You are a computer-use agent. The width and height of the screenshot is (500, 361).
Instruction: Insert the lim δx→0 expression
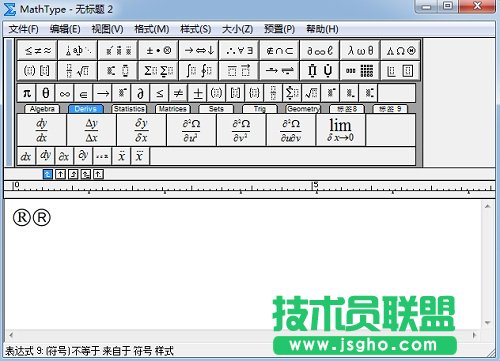340,130
